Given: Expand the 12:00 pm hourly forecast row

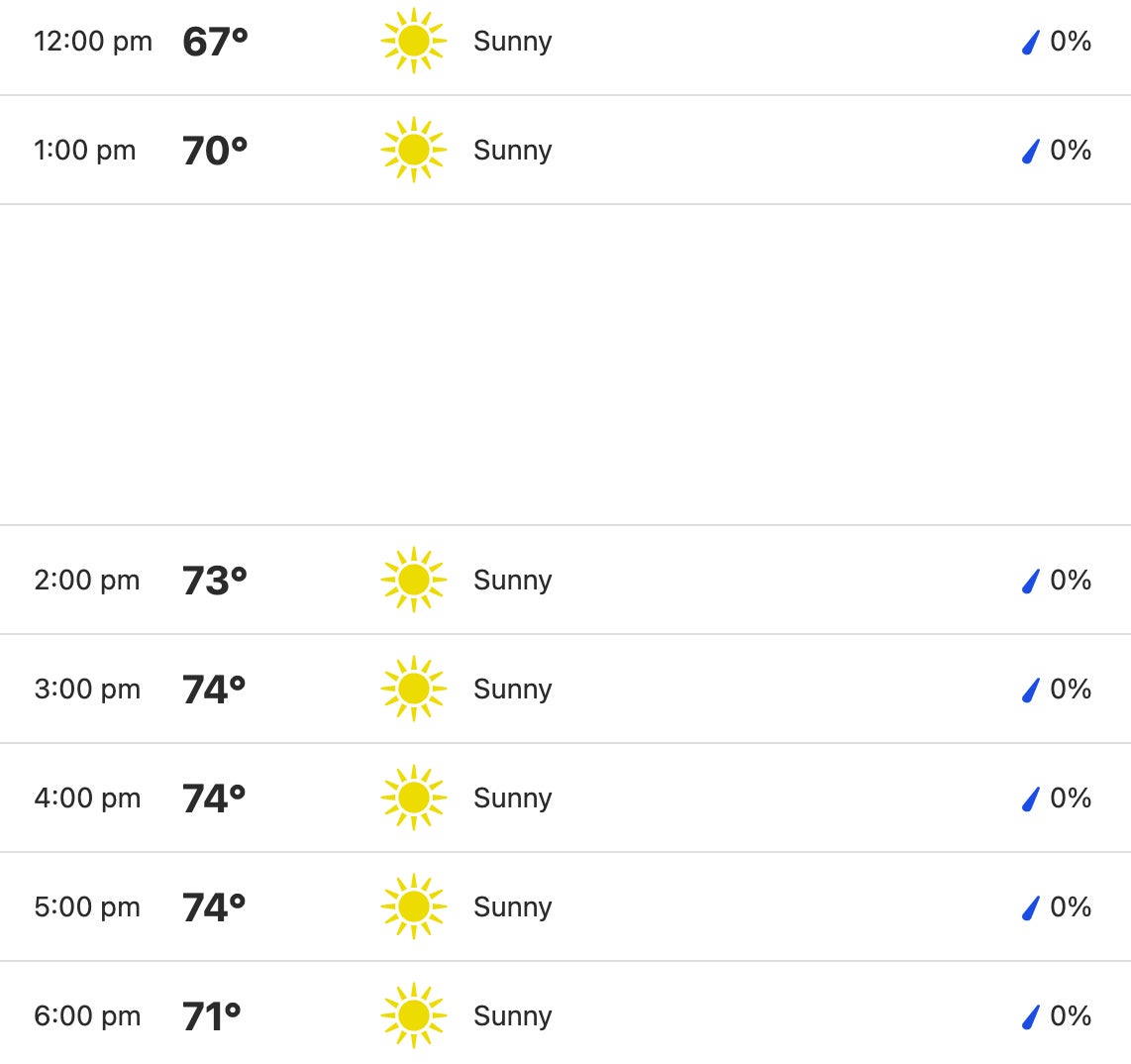Looking at the screenshot, I should pyautogui.click(x=93, y=42).
